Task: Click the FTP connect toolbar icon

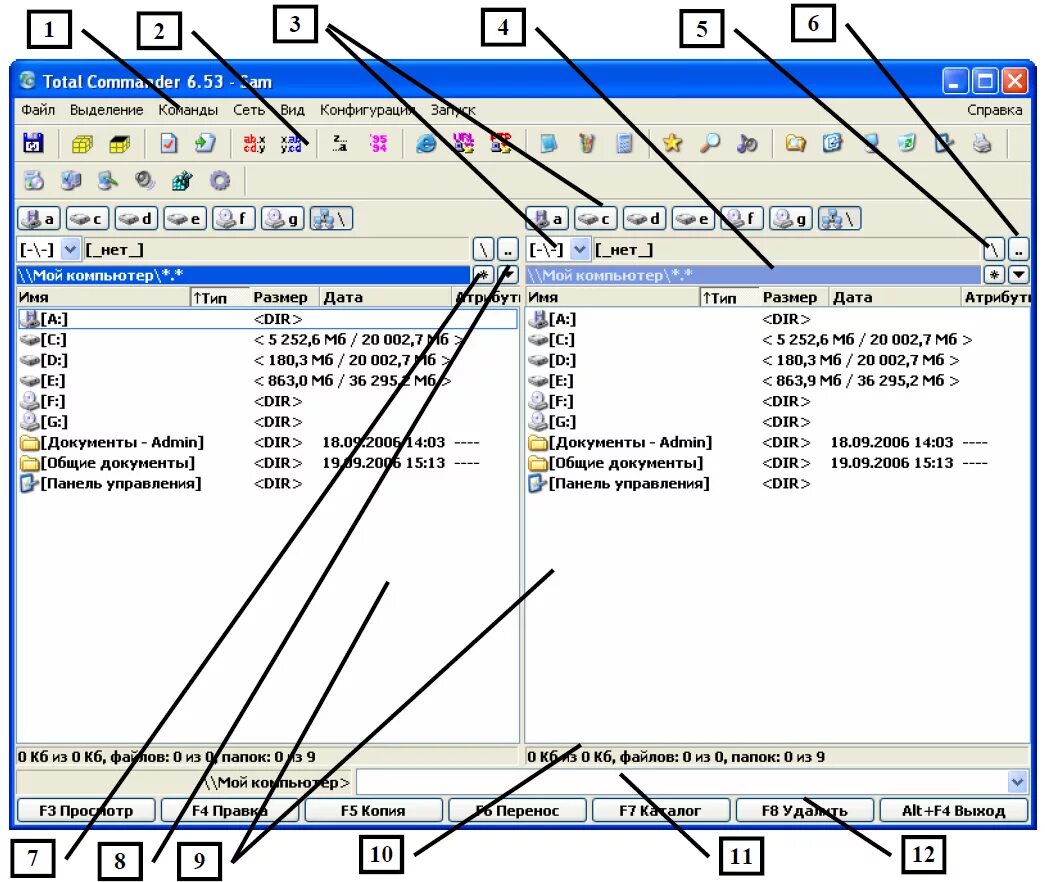Action: click(x=501, y=143)
